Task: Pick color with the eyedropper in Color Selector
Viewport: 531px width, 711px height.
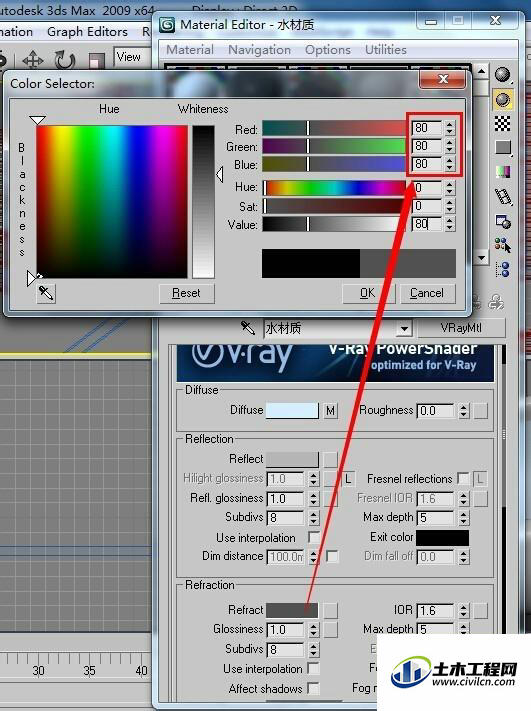Action: [46, 293]
